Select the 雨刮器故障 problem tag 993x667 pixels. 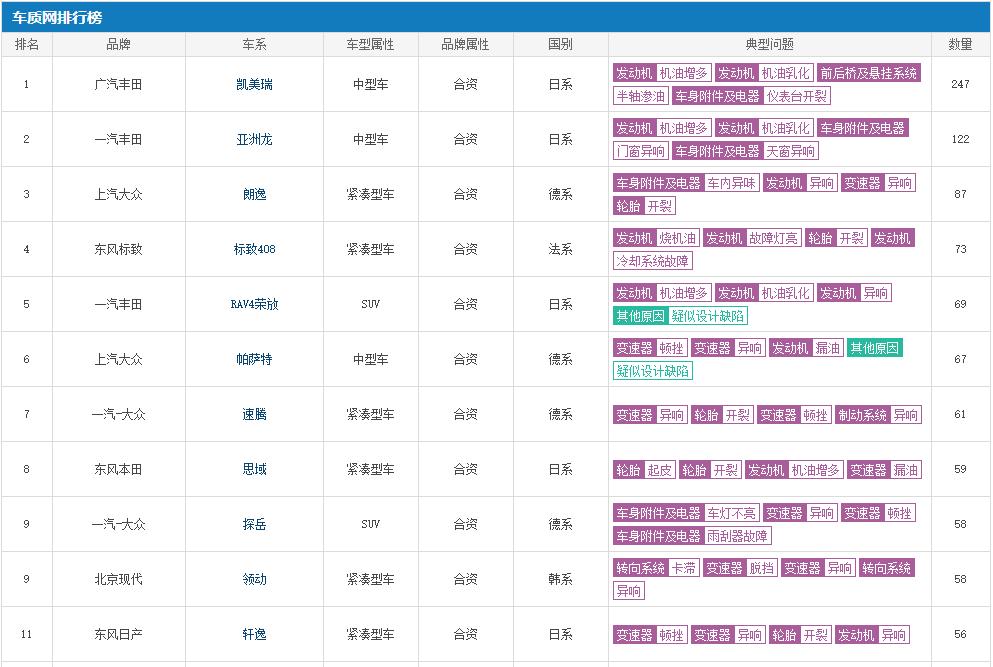(x=738, y=536)
